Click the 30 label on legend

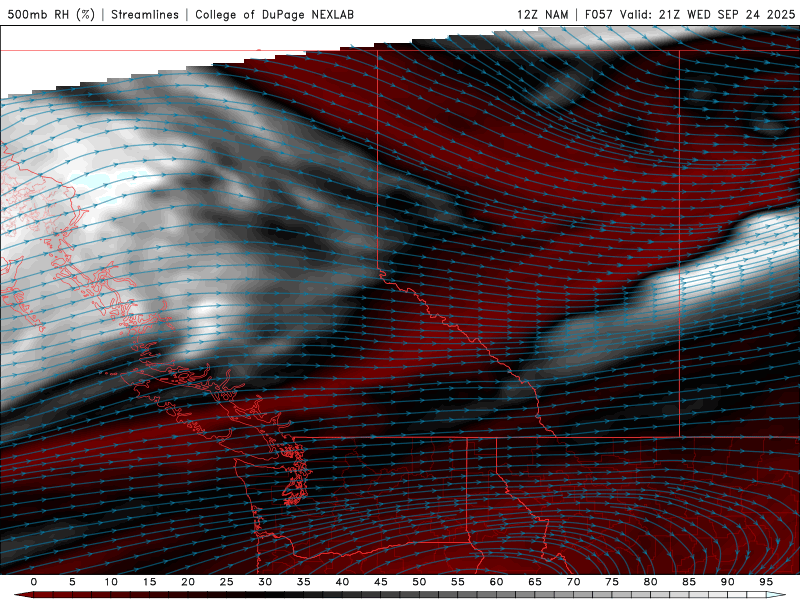point(265,582)
